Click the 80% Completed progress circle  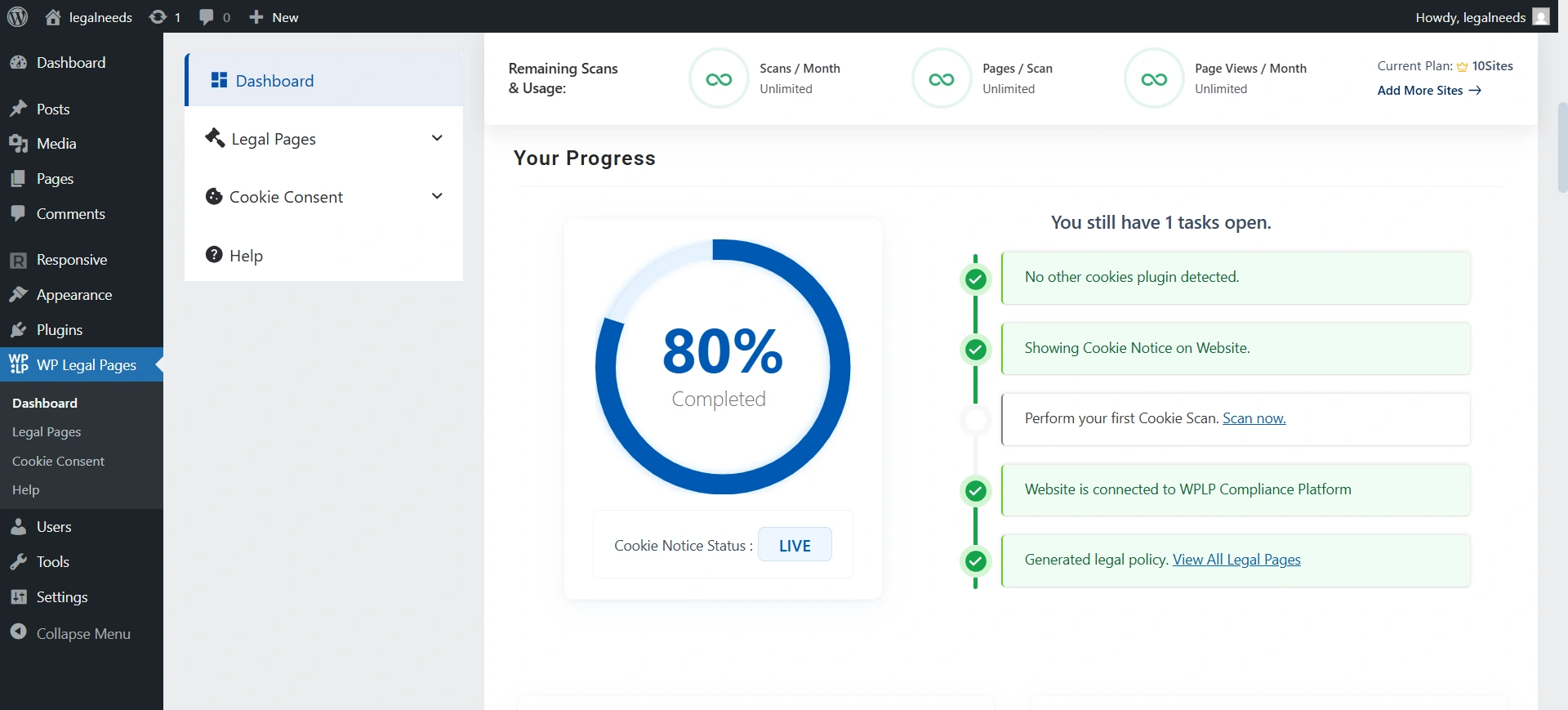(x=723, y=367)
